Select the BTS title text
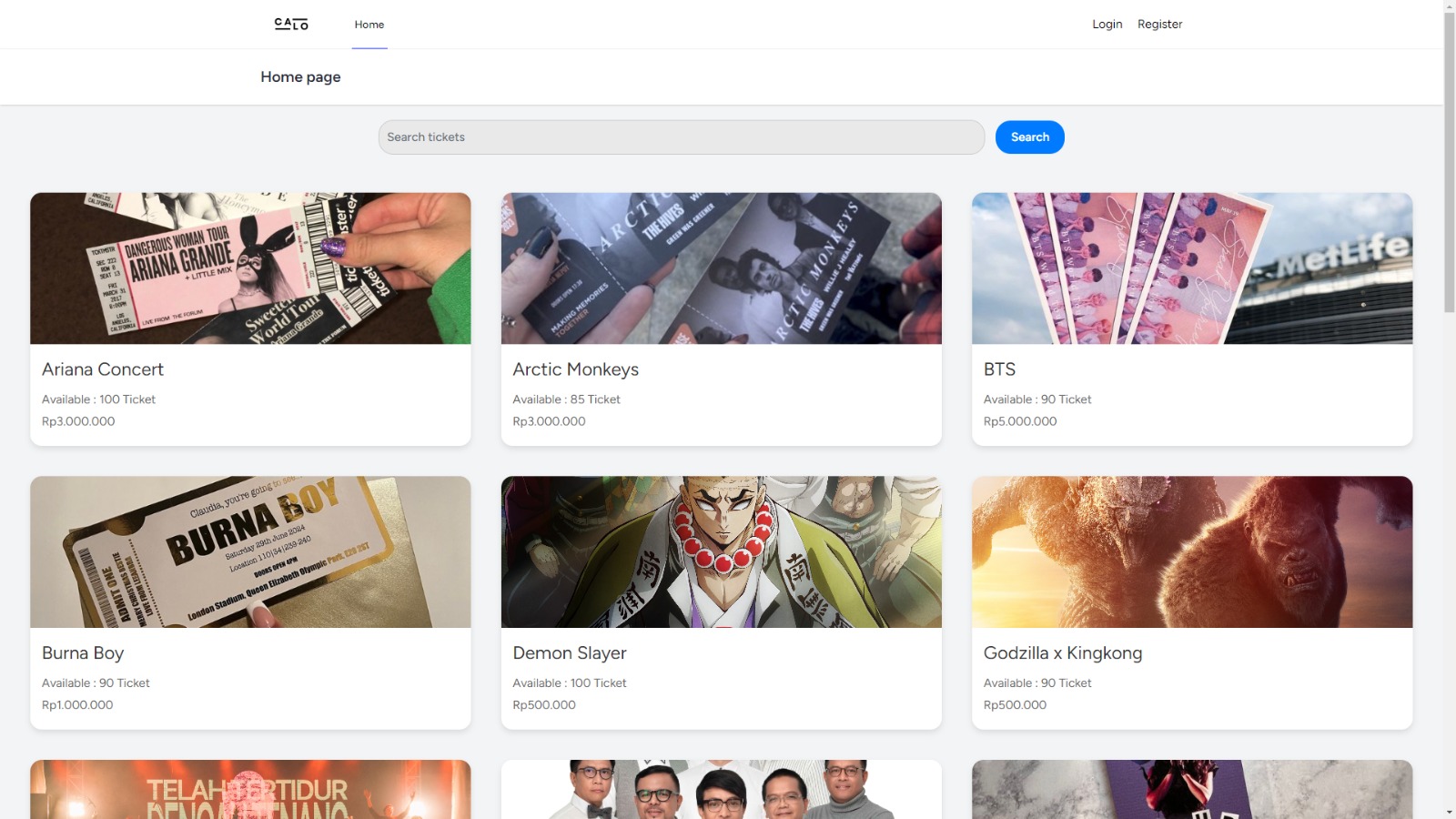This screenshot has width=1456, height=819. (x=999, y=369)
